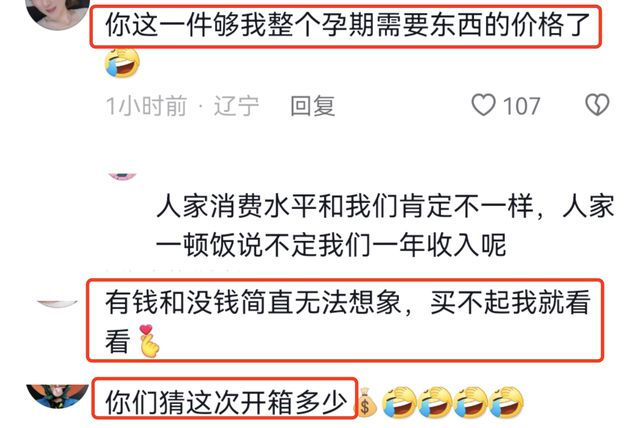Click the 辽宁 location label
640x428 pixels.
pyautogui.click(x=237, y=106)
